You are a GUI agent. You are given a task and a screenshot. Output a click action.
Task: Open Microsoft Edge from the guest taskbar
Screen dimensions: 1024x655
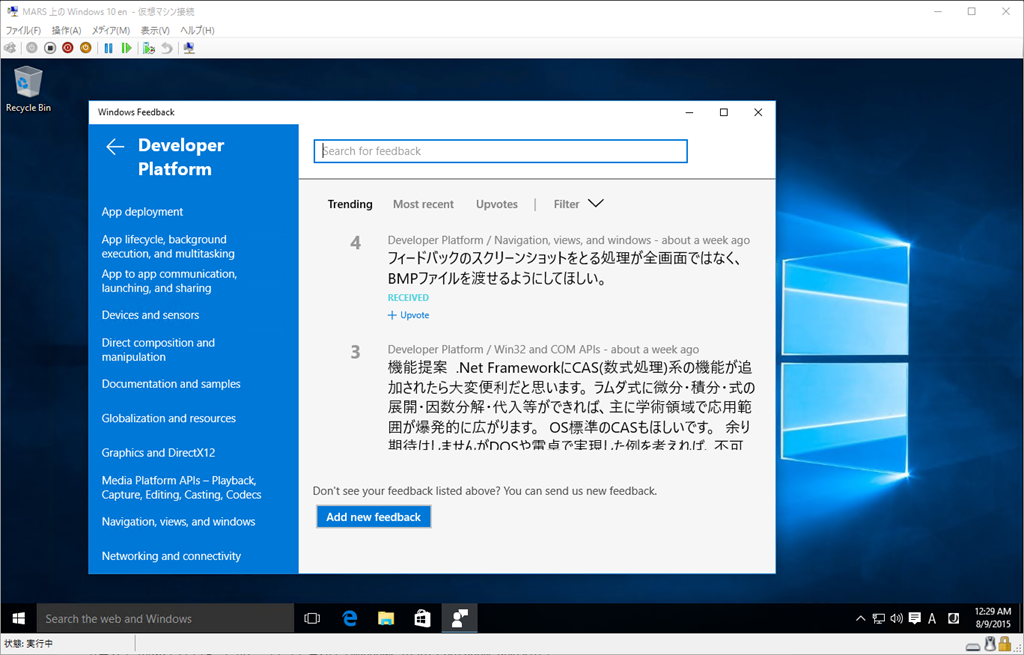tap(350, 619)
